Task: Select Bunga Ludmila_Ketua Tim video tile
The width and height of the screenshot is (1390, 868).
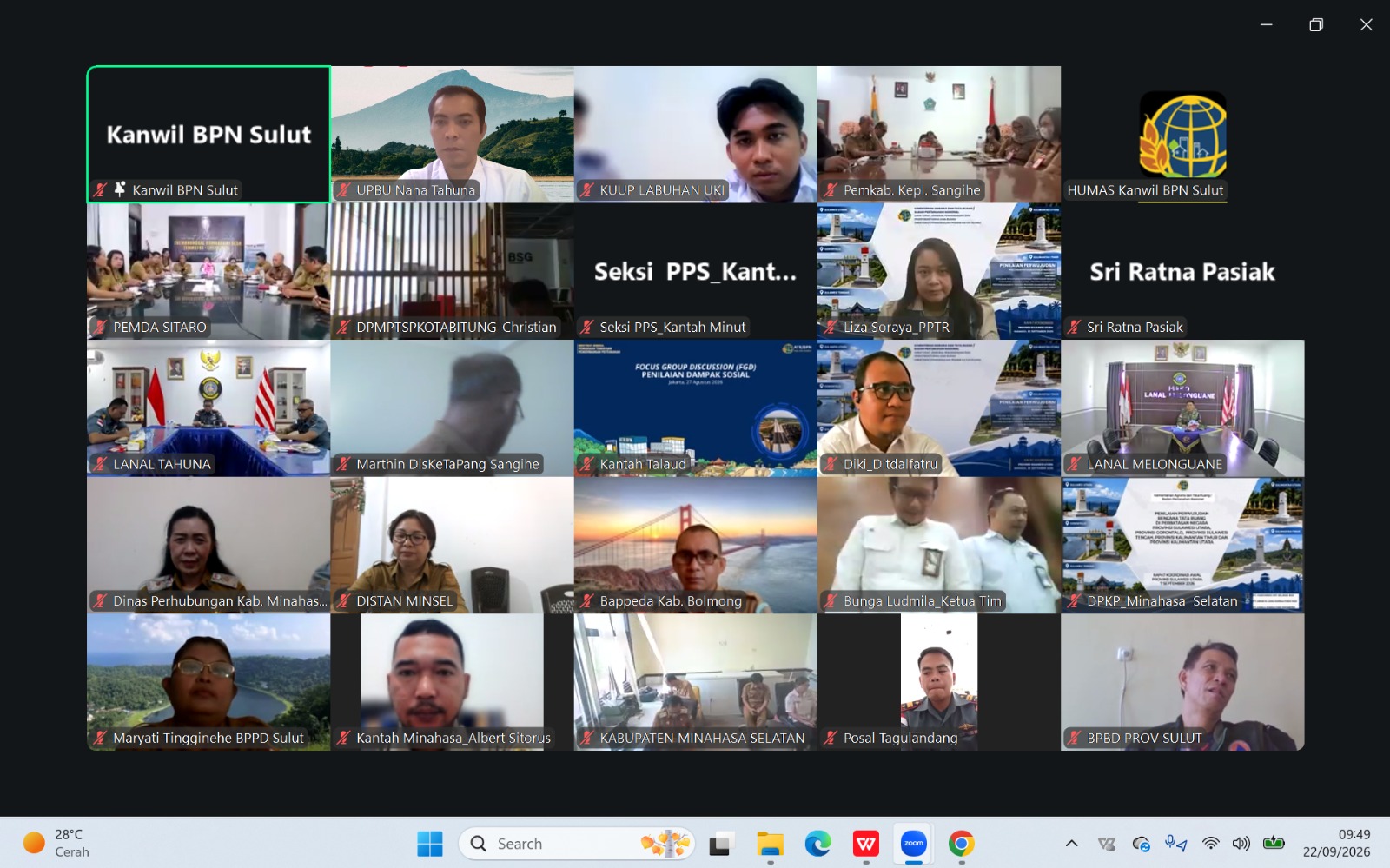Action: click(x=939, y=545)
